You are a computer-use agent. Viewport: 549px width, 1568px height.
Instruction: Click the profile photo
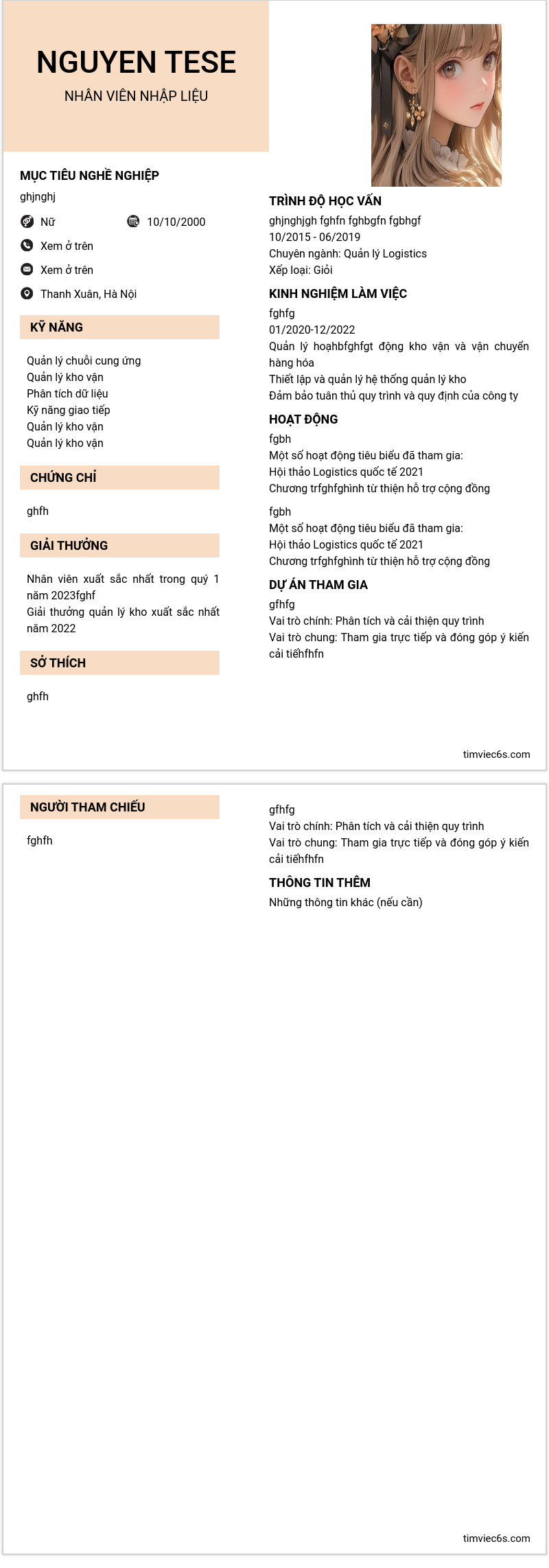pyautogui.click(x=436, y=105)
